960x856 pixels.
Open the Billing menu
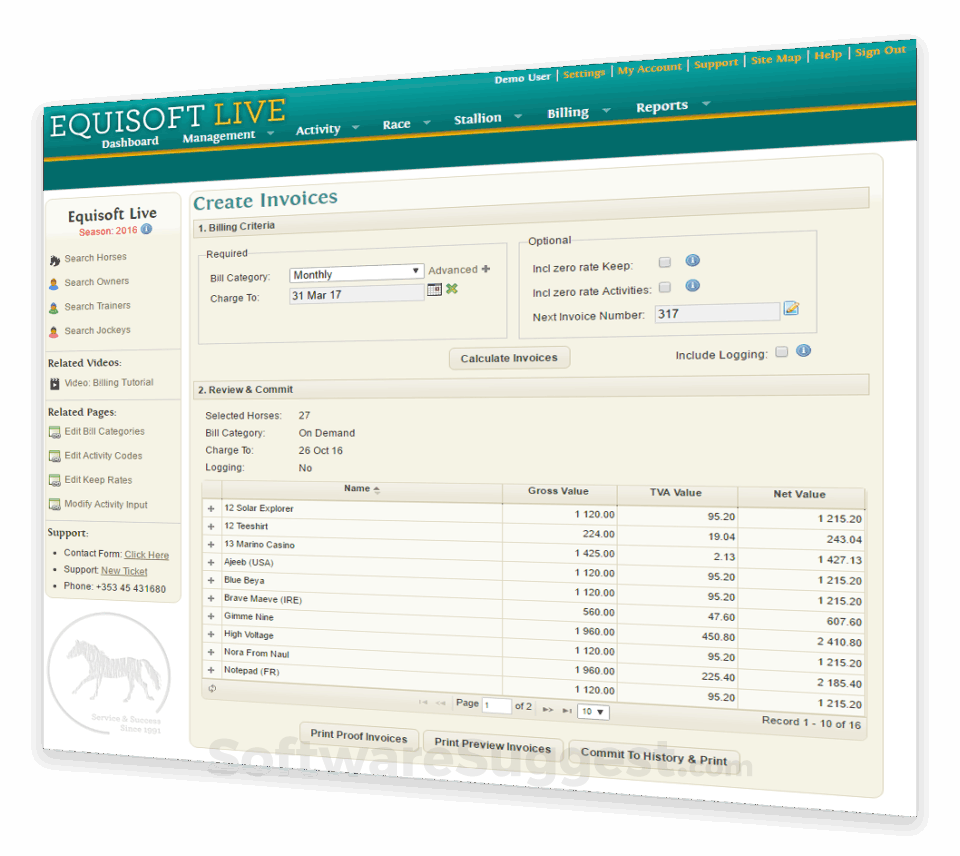click(566, 112)
